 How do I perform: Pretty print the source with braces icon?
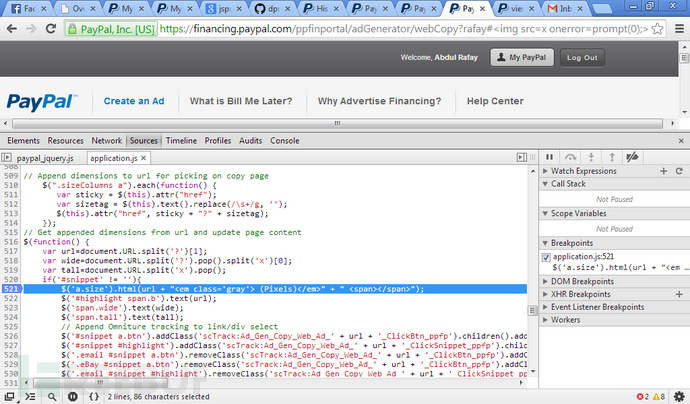point(94,397)
